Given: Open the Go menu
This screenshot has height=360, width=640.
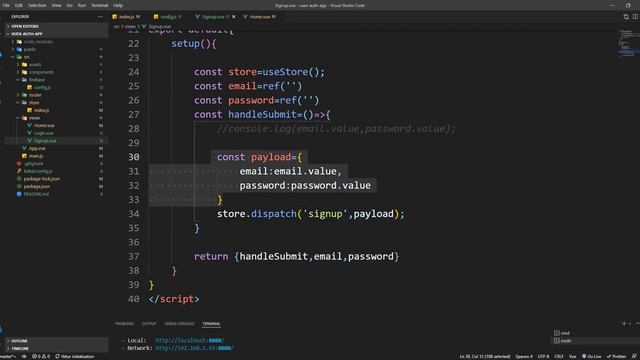Looking at the screenshot, I should [69, 5].
